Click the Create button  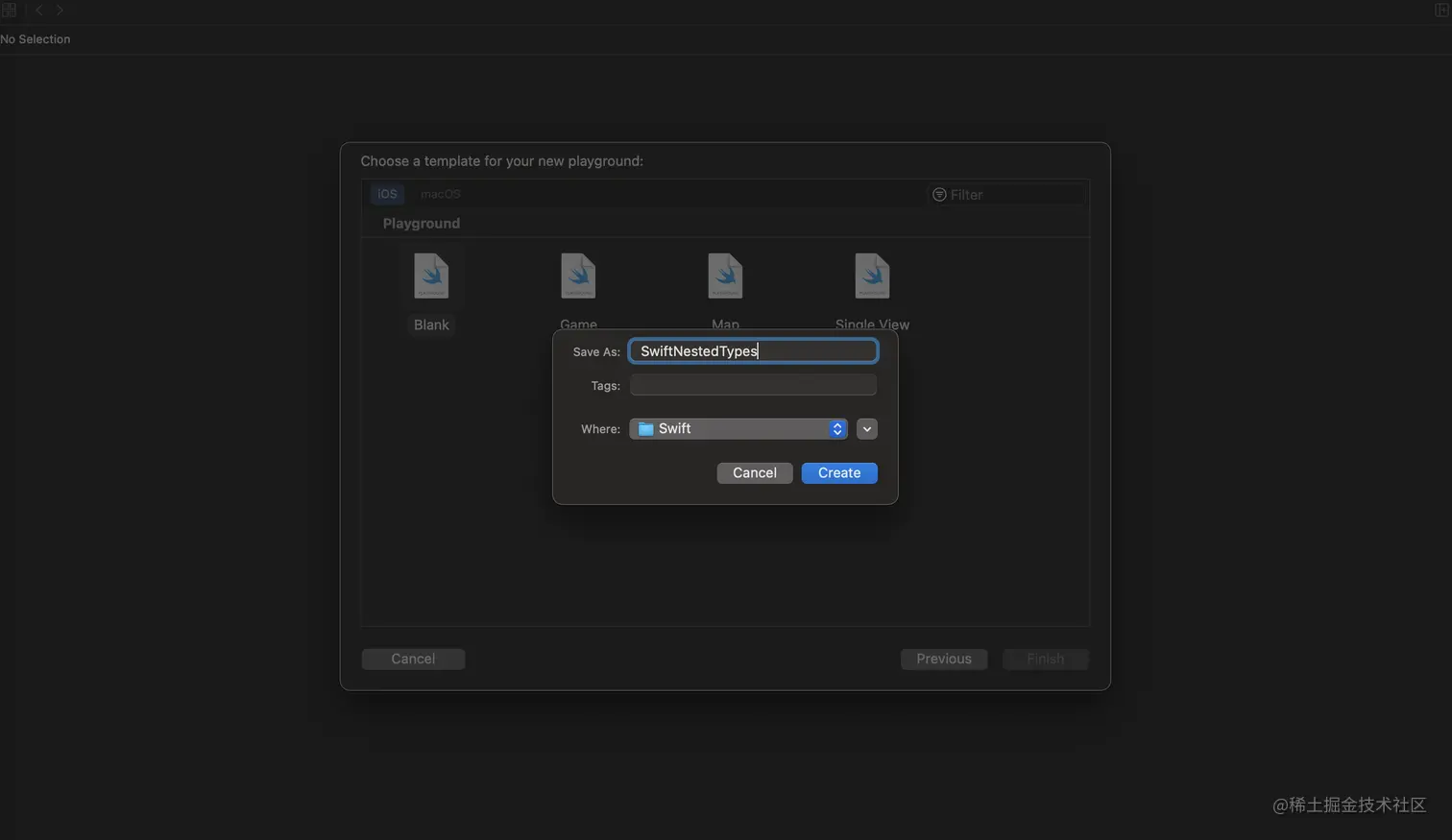point(839,473)
